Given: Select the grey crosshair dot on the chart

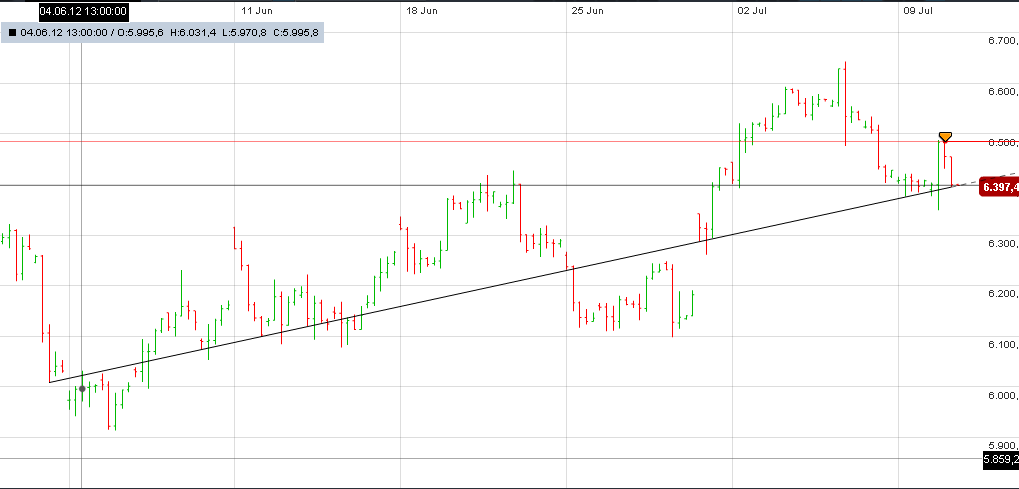Looking at the screenshot, I should click(x=81, y=389).
